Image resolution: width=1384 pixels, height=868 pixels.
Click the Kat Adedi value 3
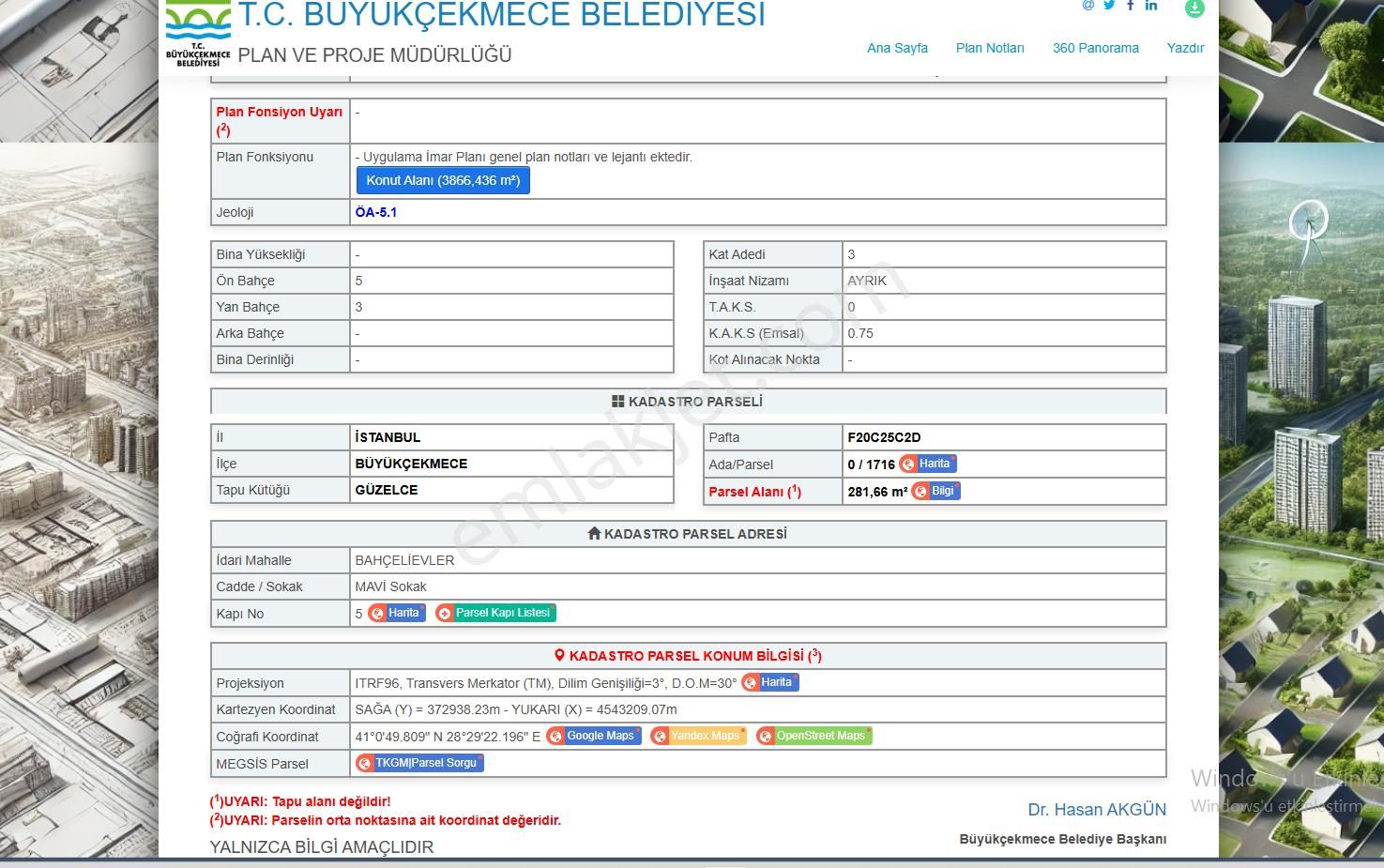pyautogui.click(x=851, y=254)
